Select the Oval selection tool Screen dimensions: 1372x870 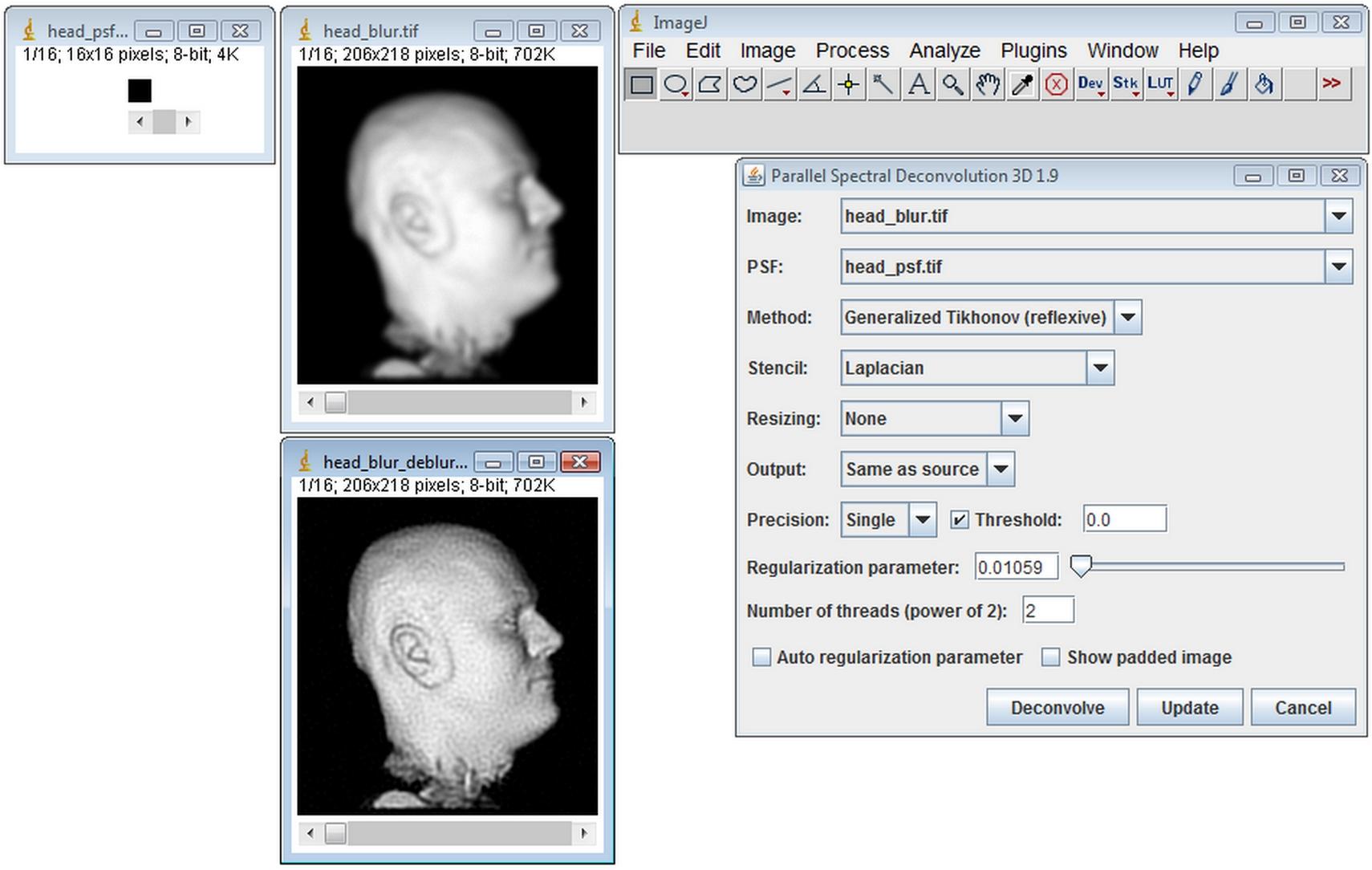click(x=676, y=84)
